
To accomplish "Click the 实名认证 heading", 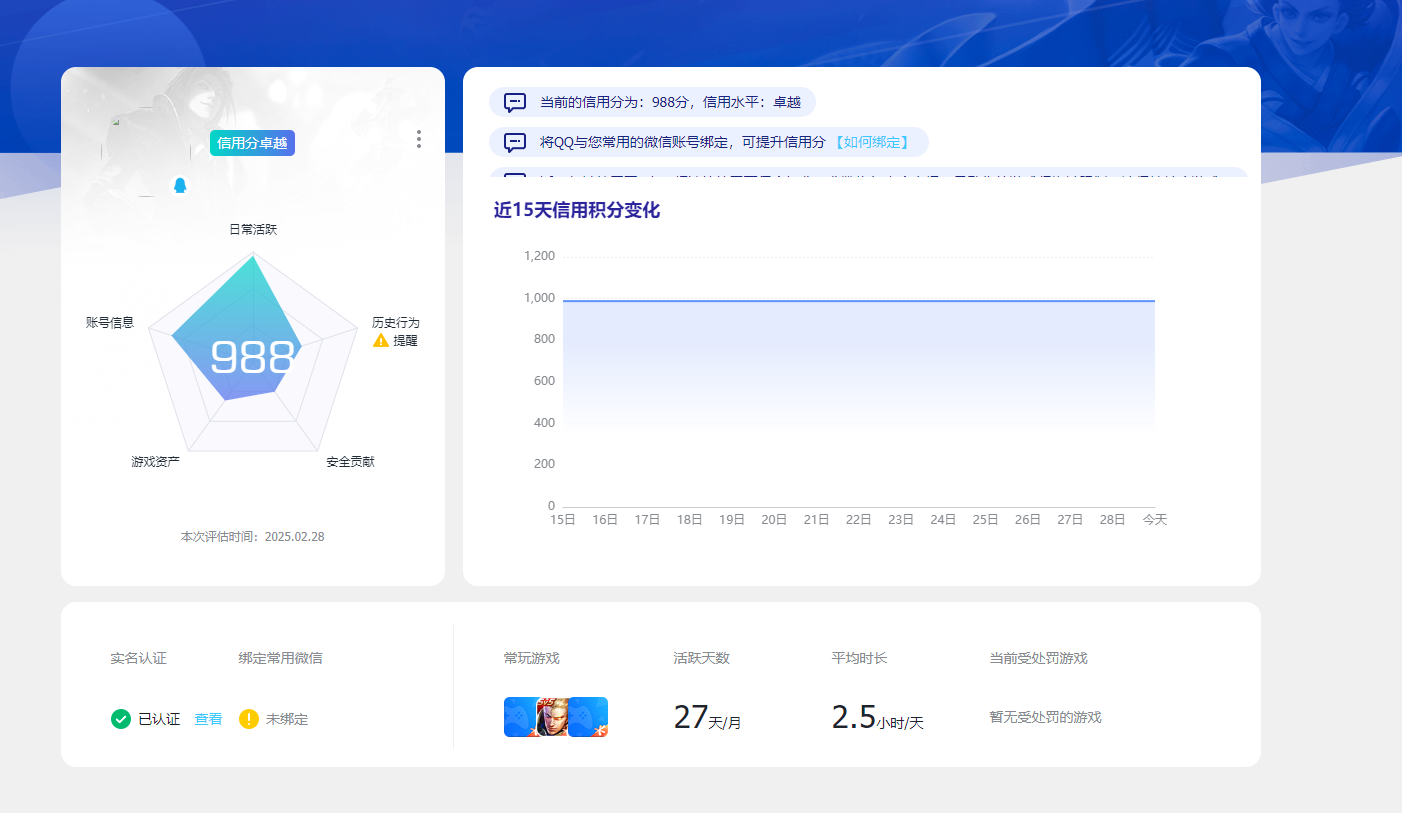I will (138, 658).
